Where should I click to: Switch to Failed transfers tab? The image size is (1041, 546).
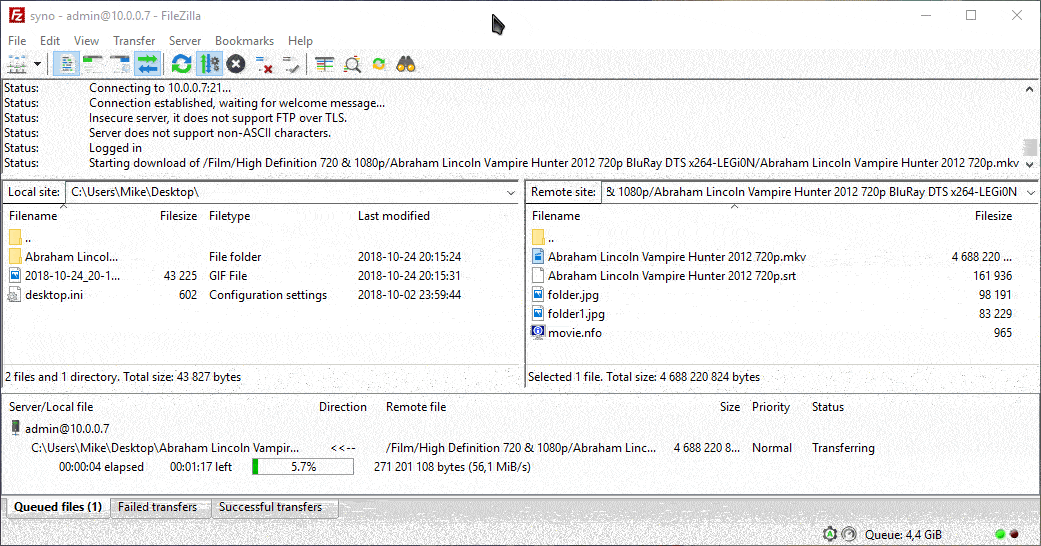158,507
